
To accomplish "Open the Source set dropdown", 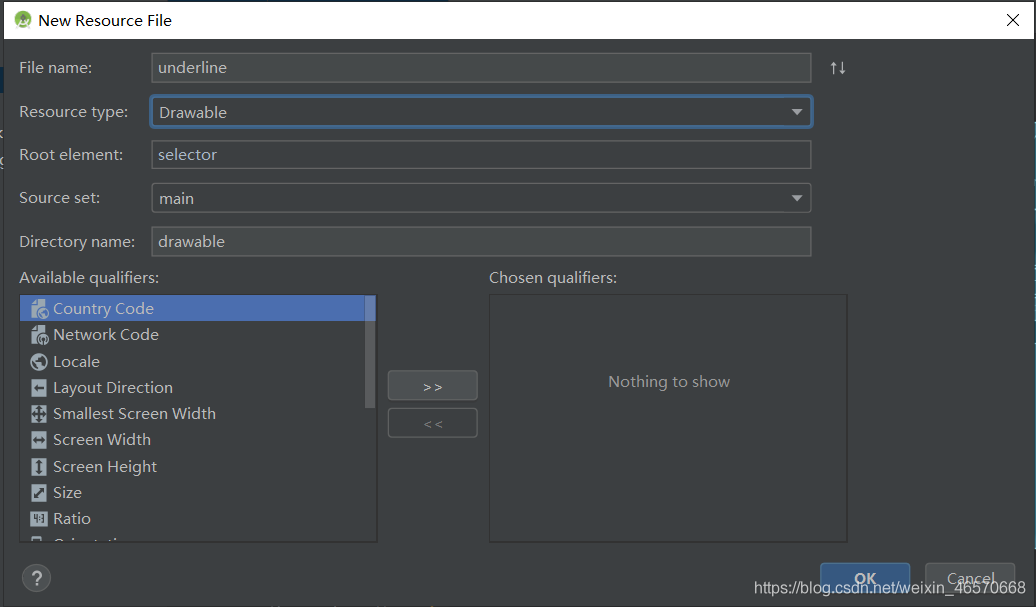I will coord(798,197).
